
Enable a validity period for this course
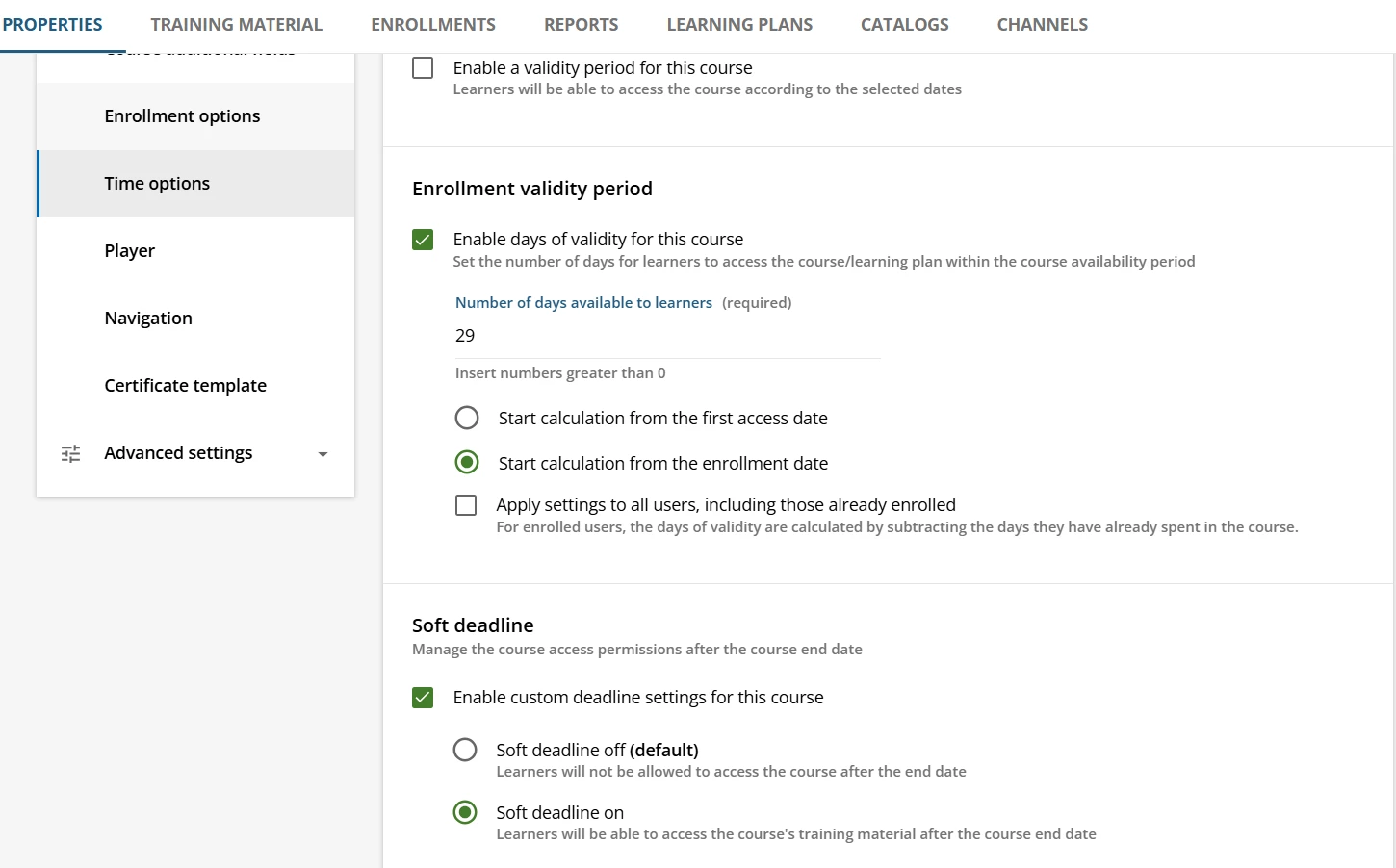click(423, 68)
